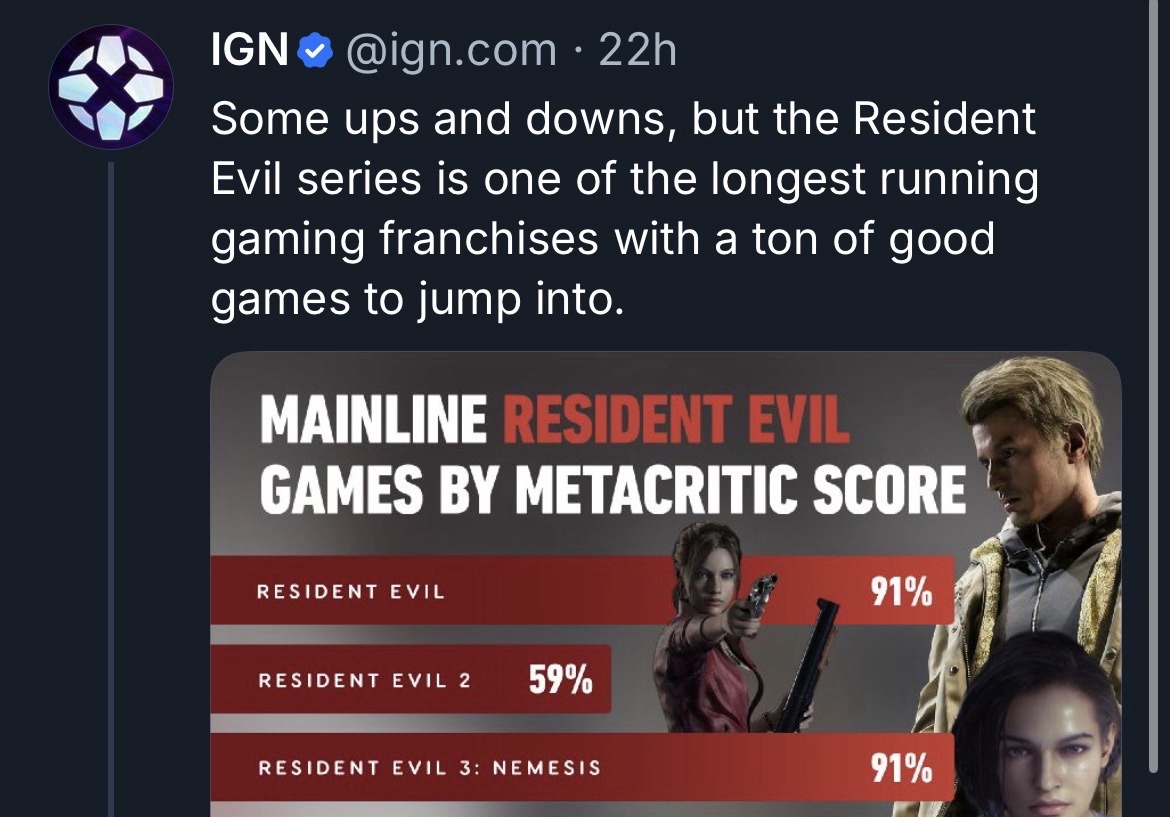Click the 91% score on the Resident Evil bar
1170x817 pixels.
click(900, 593)
